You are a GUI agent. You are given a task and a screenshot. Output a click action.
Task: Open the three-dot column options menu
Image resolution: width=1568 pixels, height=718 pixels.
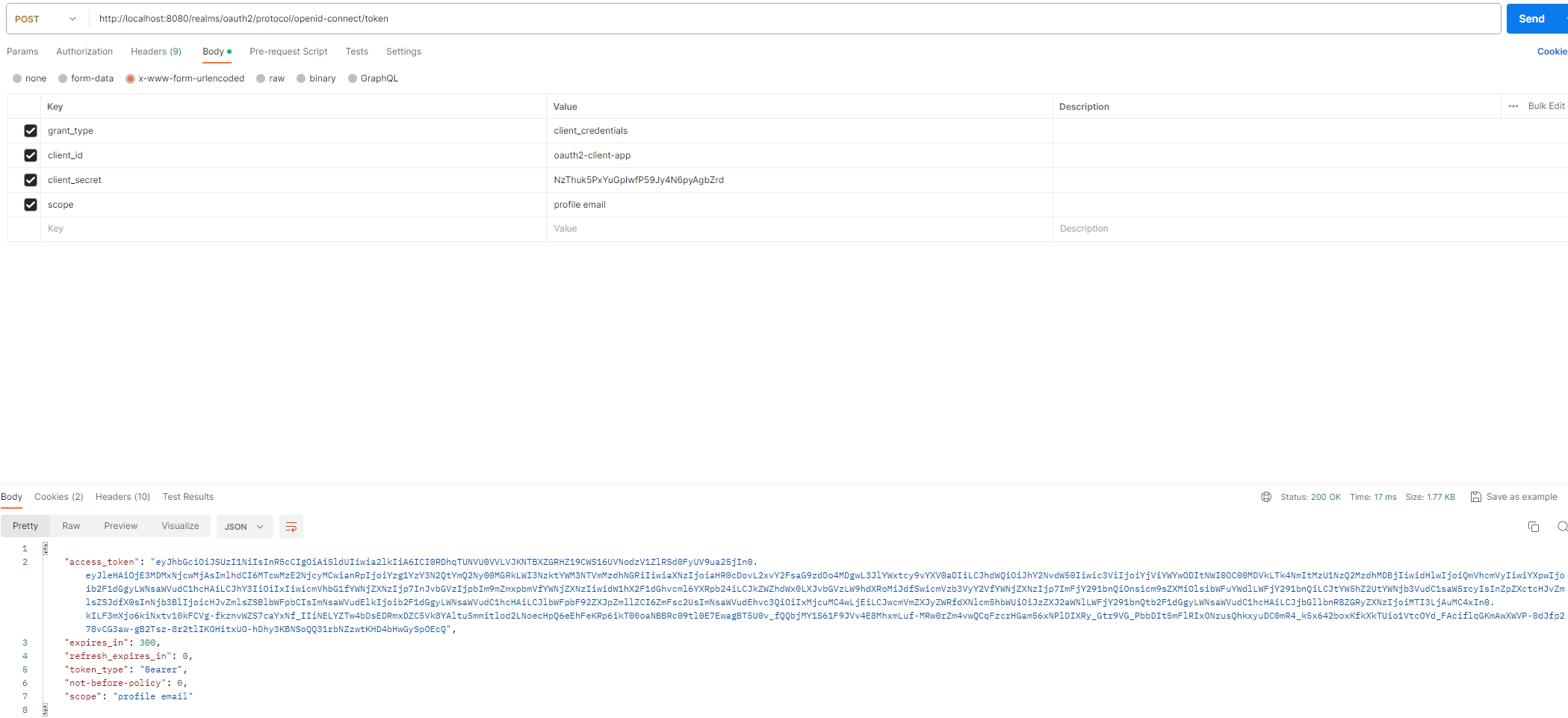pos(1513,106)
